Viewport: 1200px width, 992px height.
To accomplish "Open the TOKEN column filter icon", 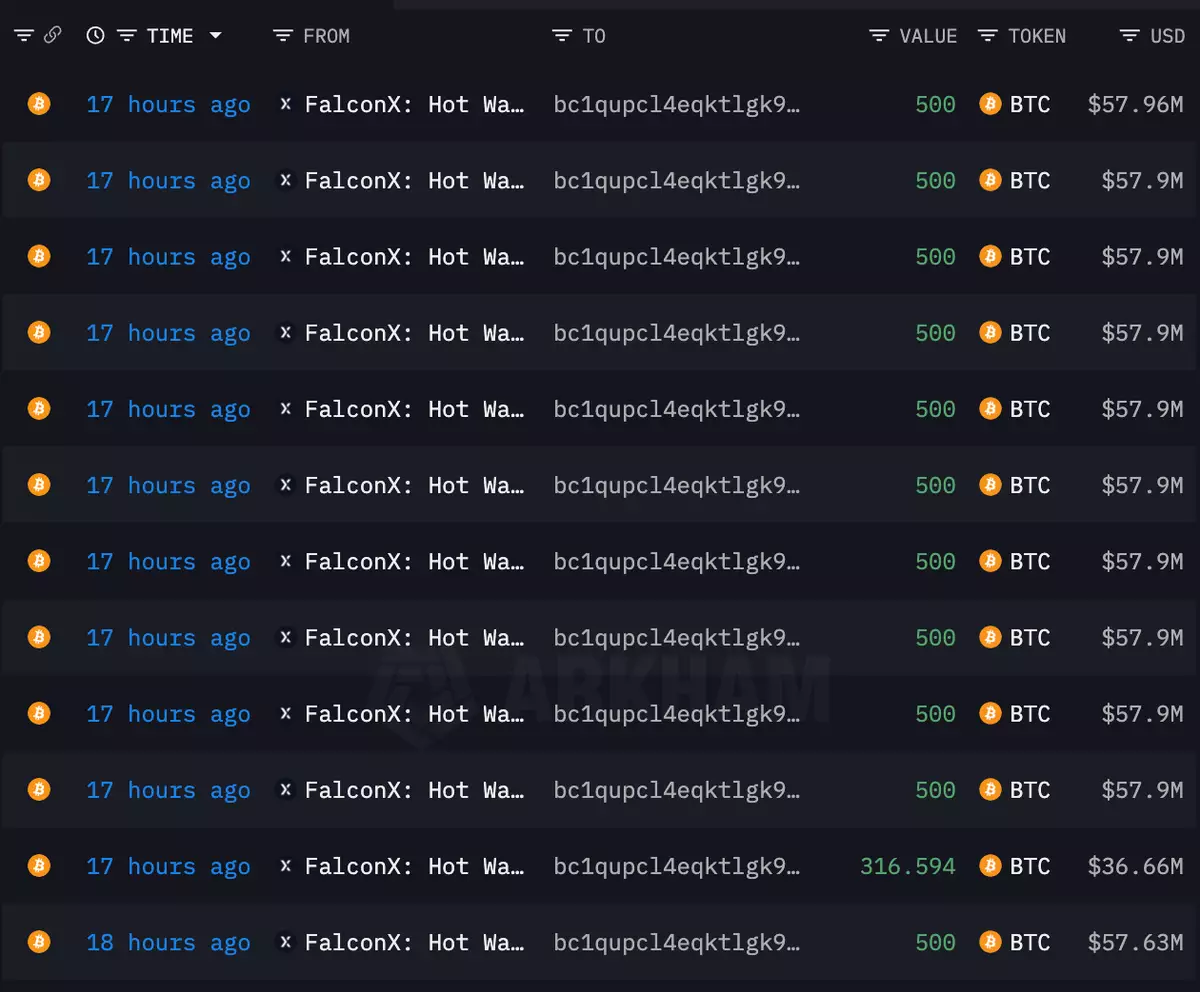I will click(988, 36).
